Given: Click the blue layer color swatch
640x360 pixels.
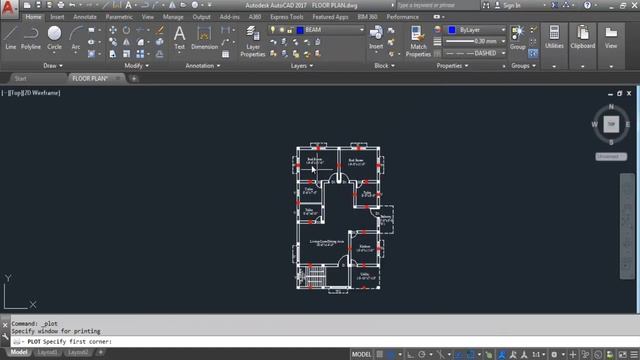Looking at the screenshot, I should pyautogui.click(x=300, y=30).
